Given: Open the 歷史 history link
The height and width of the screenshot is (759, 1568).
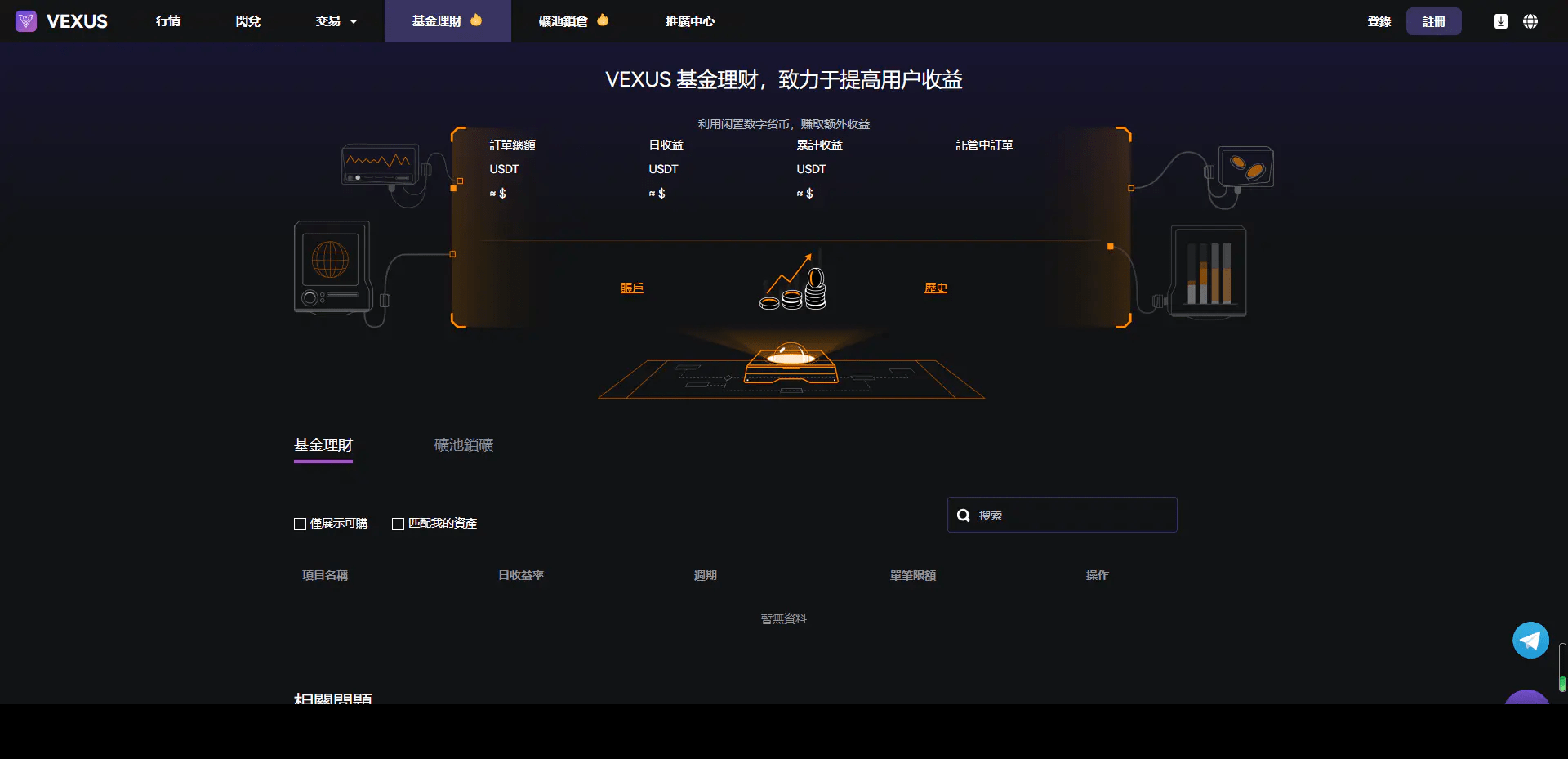Looking at the screenshot, I should [936, 288].
